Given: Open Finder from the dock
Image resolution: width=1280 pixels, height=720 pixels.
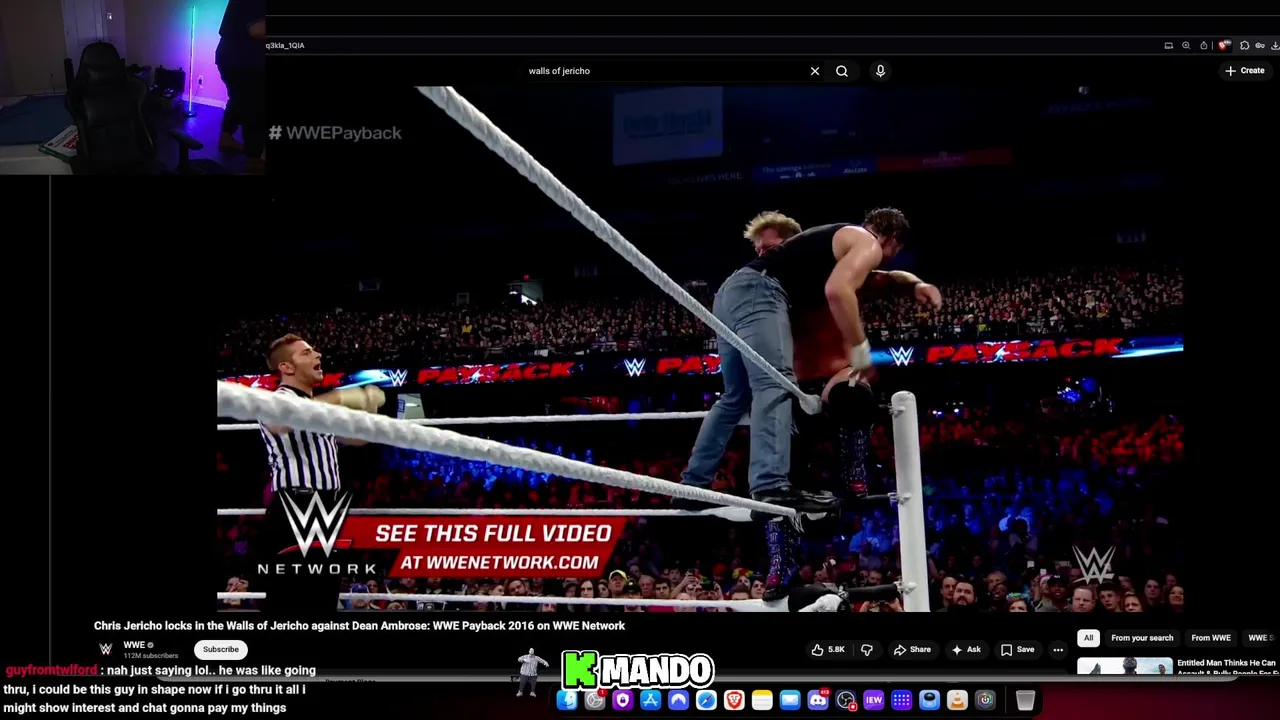Looking at the screenshot, I should click(x=567, y=700).
